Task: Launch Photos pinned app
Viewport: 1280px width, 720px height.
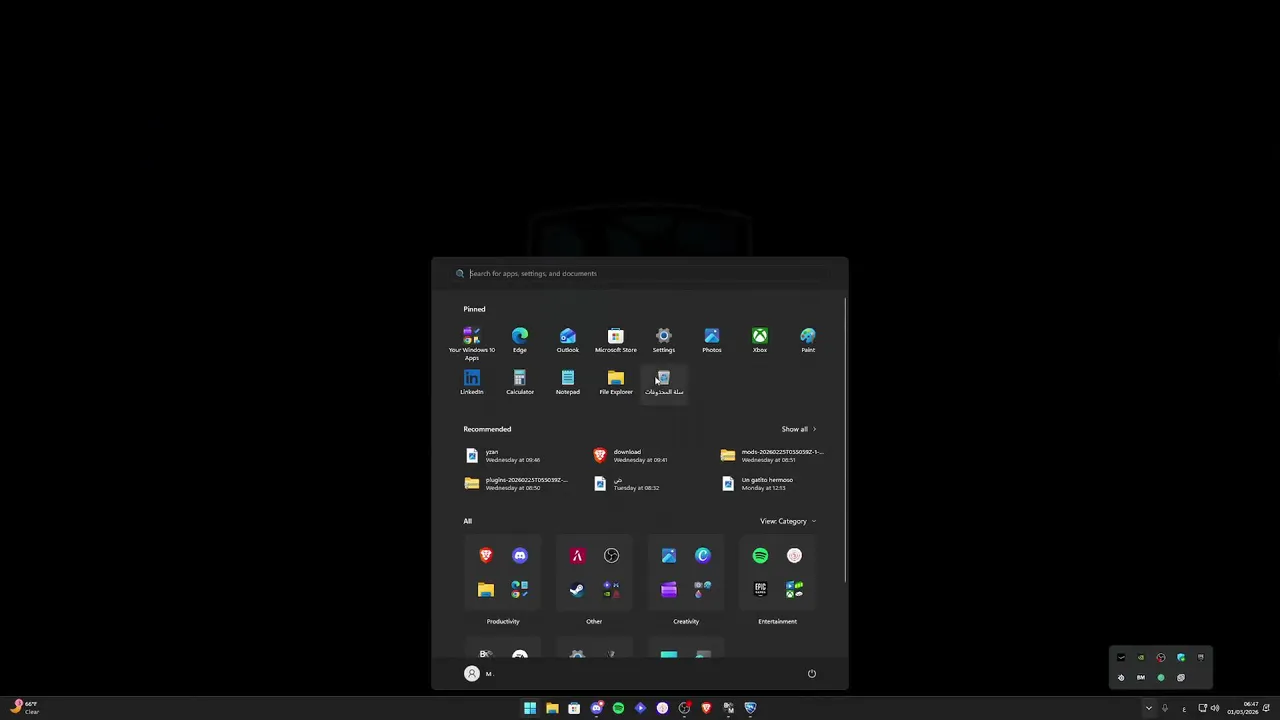Action: point(712,340)
